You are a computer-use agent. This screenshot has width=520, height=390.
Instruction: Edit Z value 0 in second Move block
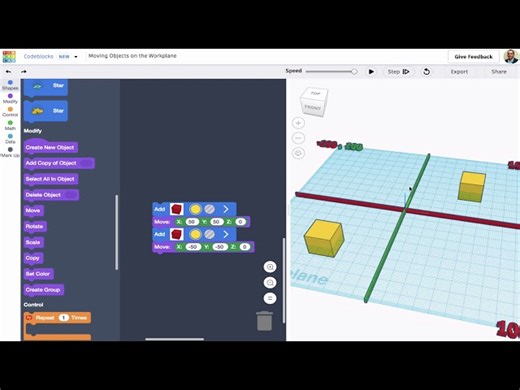(x=245, y=247)
